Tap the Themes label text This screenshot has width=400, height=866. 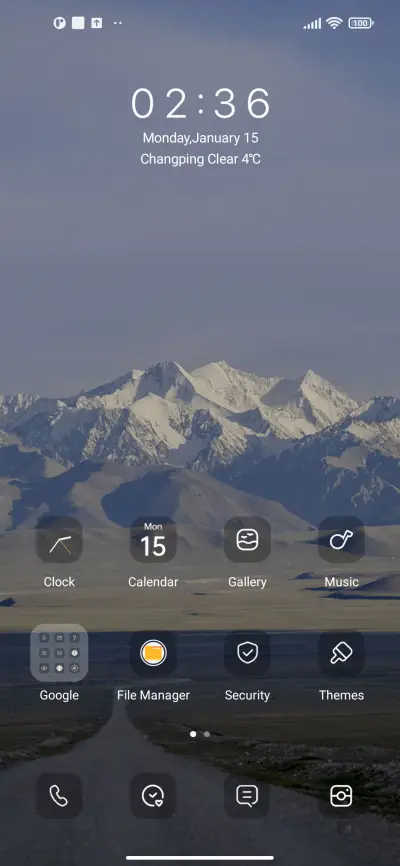click(341, 695)
